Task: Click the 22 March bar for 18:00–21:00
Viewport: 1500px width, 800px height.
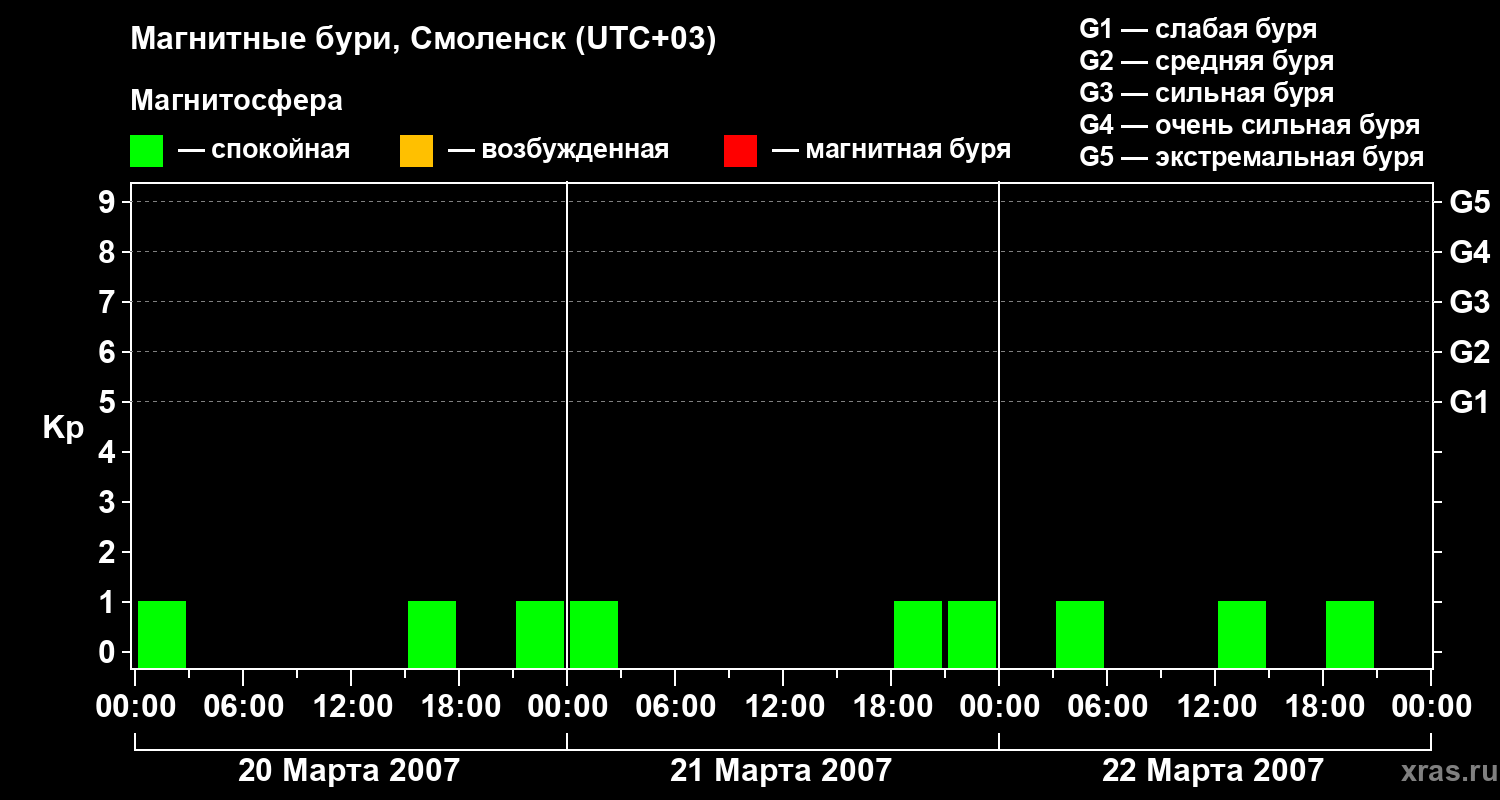Action: (x=1350, y=634)
